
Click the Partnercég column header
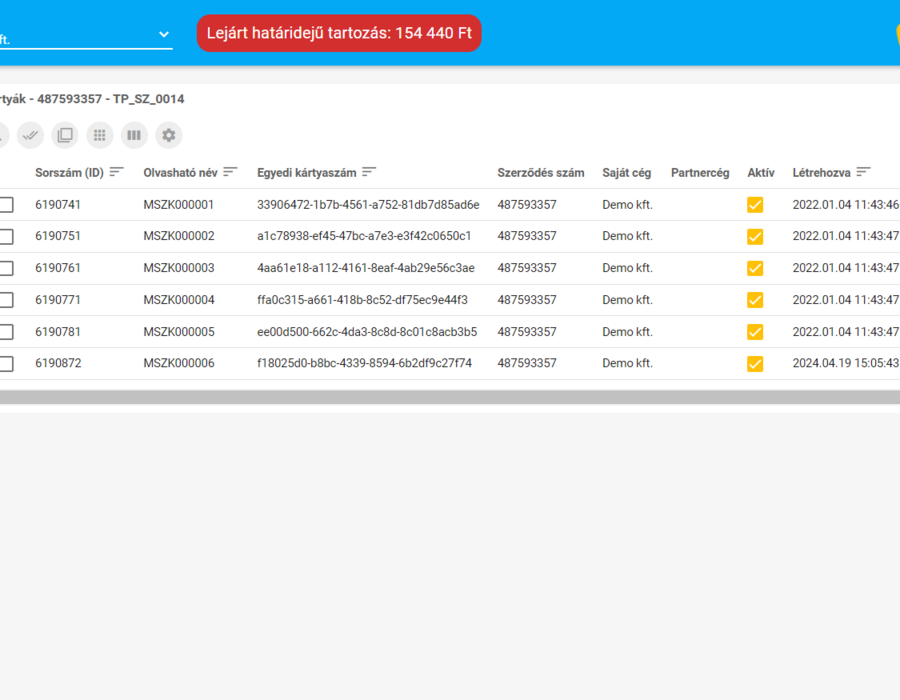pyautogui.click(x=700, y=173)
